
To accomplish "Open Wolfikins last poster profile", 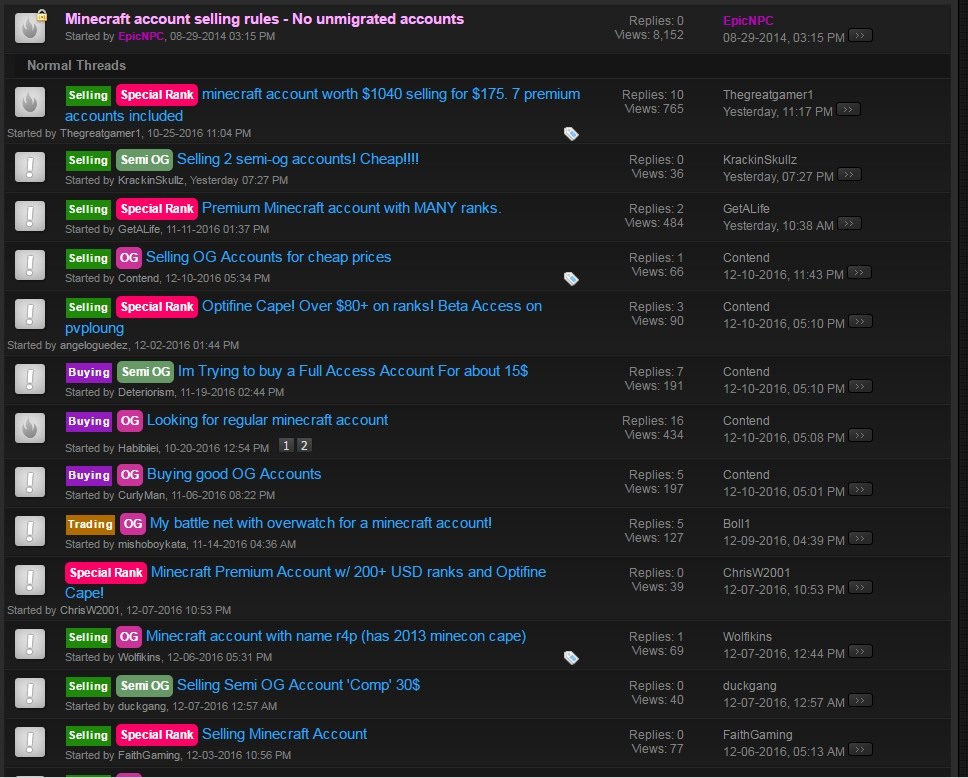I will (747, 636).
